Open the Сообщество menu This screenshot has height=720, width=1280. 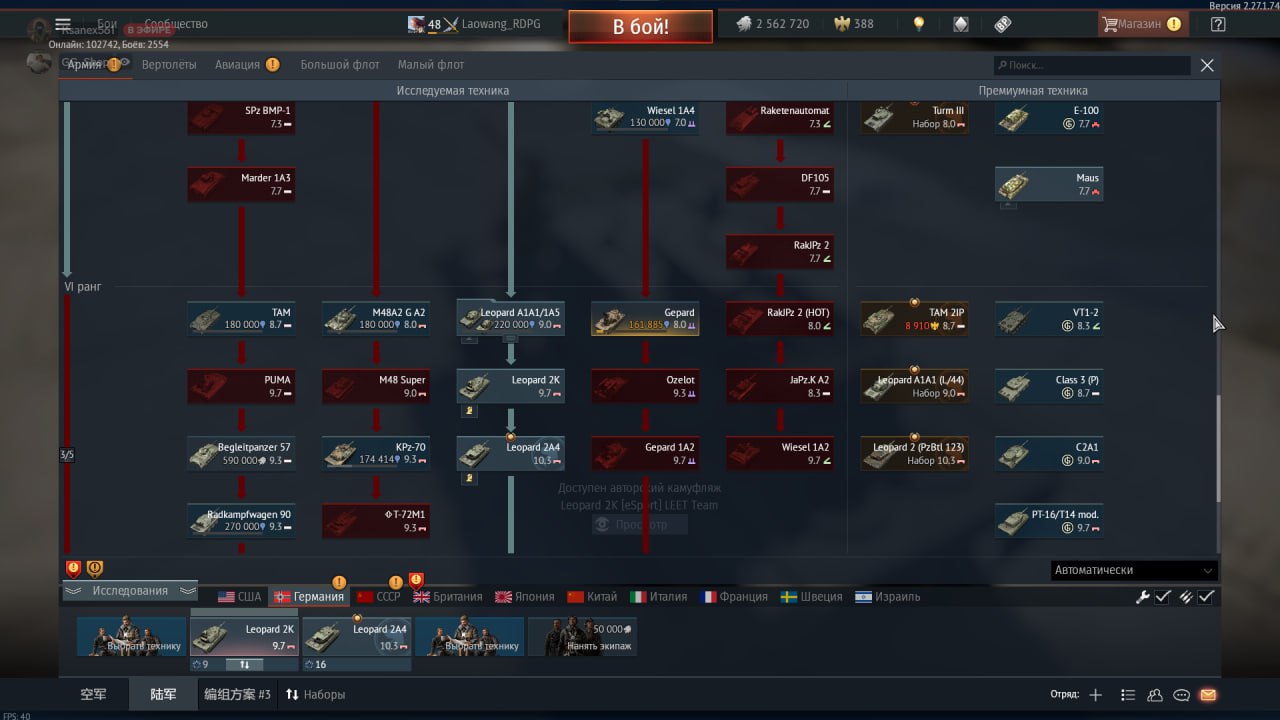pyautogui.click(x=176, y=23)
